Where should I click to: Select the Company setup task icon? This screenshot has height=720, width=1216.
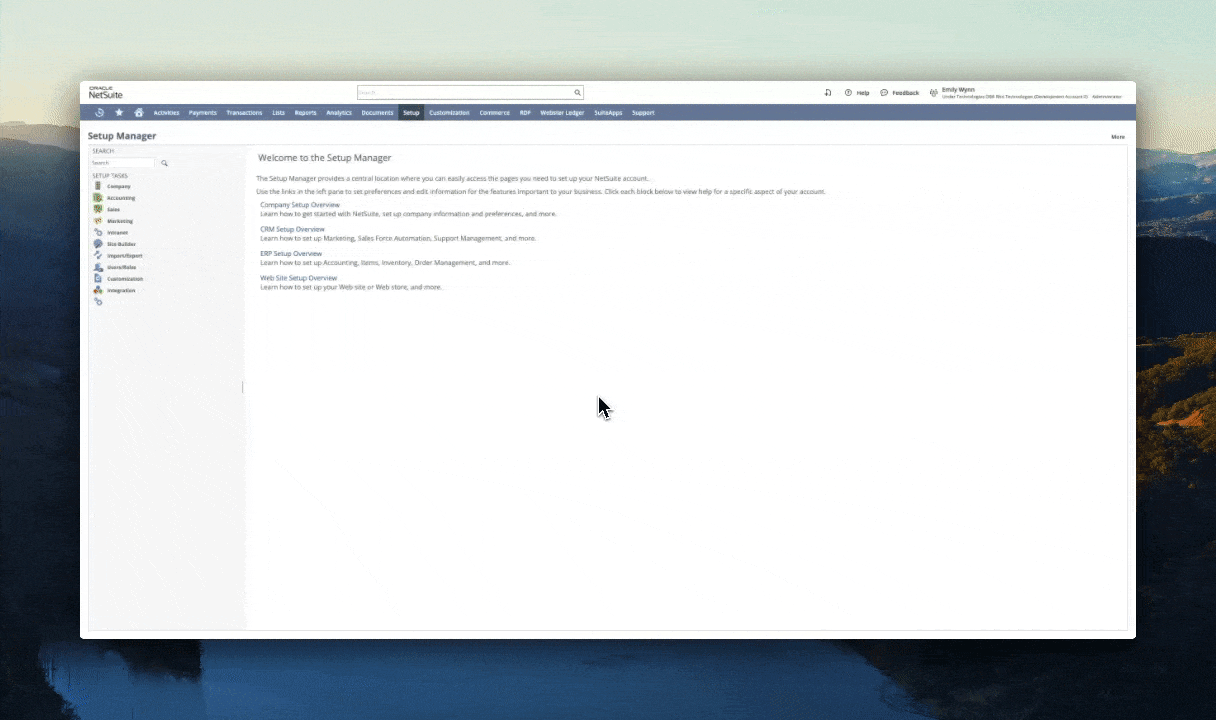(x=98, y=186)
